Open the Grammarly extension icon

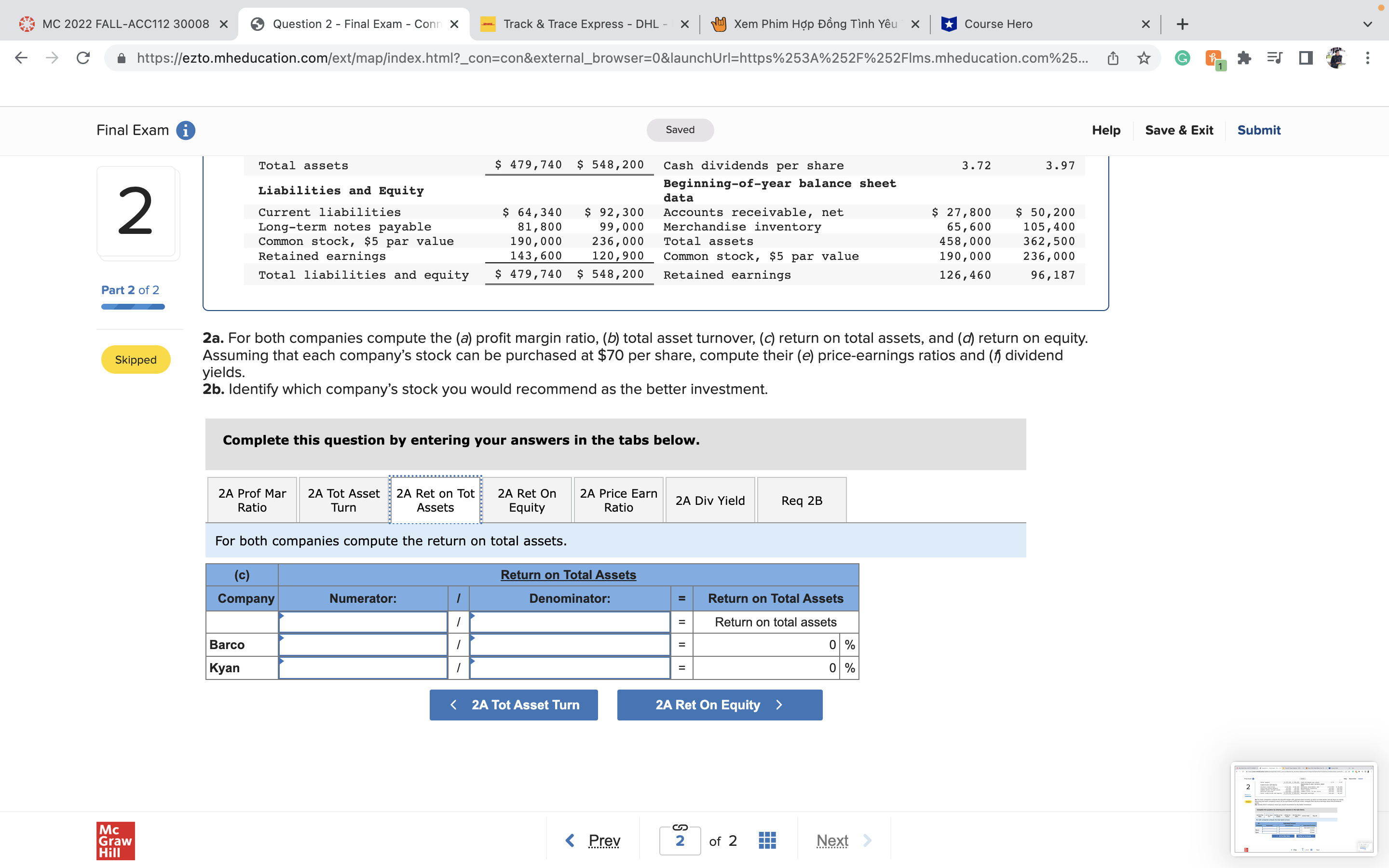click(x=1182, y=58)
